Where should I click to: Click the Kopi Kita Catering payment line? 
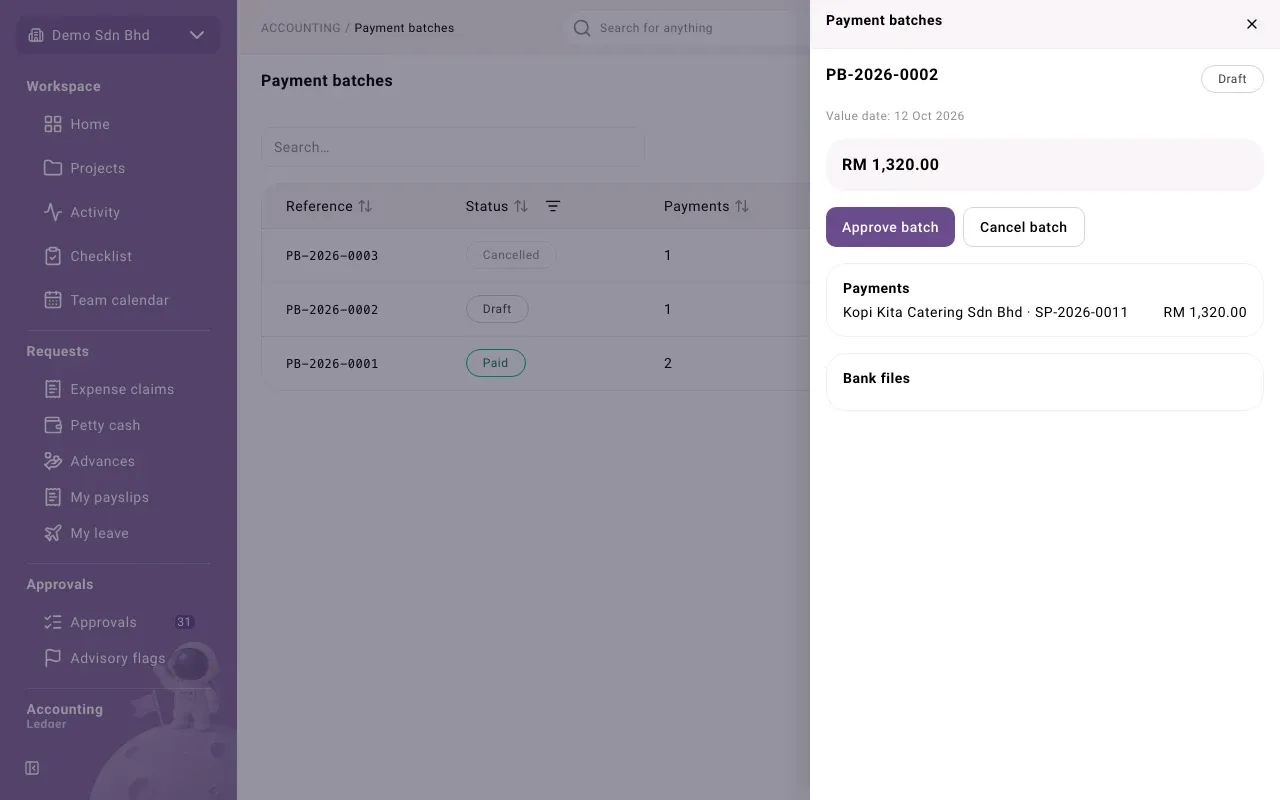(1045, 312)
